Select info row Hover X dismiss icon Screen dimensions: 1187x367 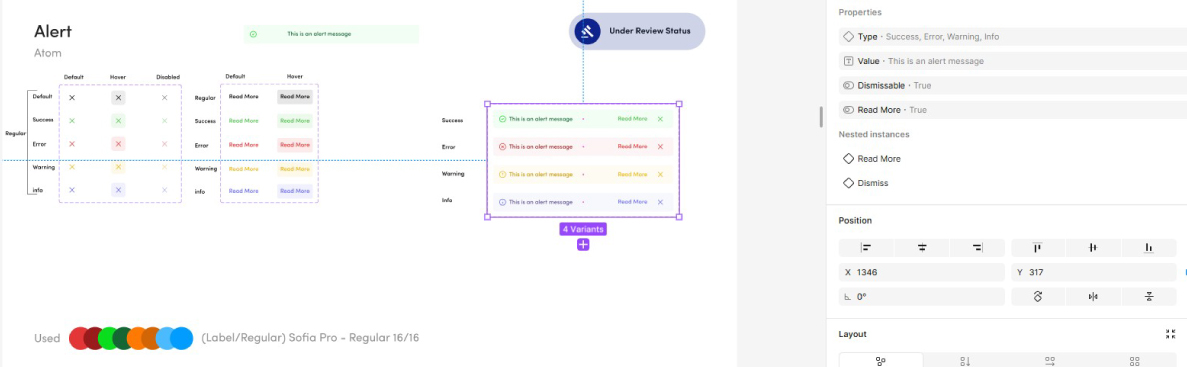point(118,191)
